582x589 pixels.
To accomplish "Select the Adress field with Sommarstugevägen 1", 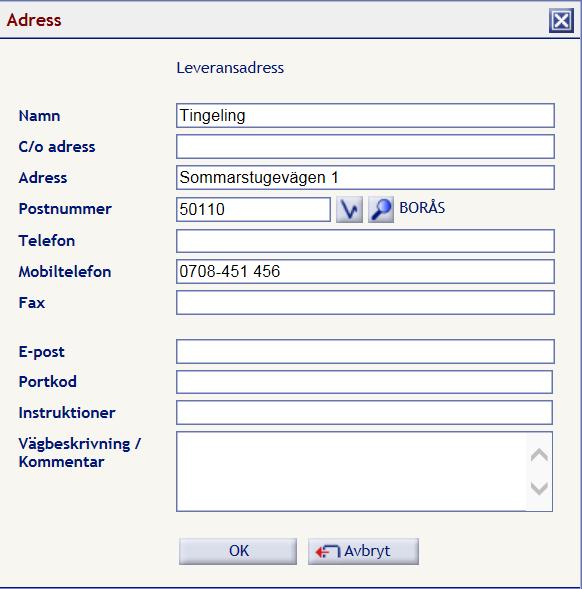I will [x=365, y=177].
